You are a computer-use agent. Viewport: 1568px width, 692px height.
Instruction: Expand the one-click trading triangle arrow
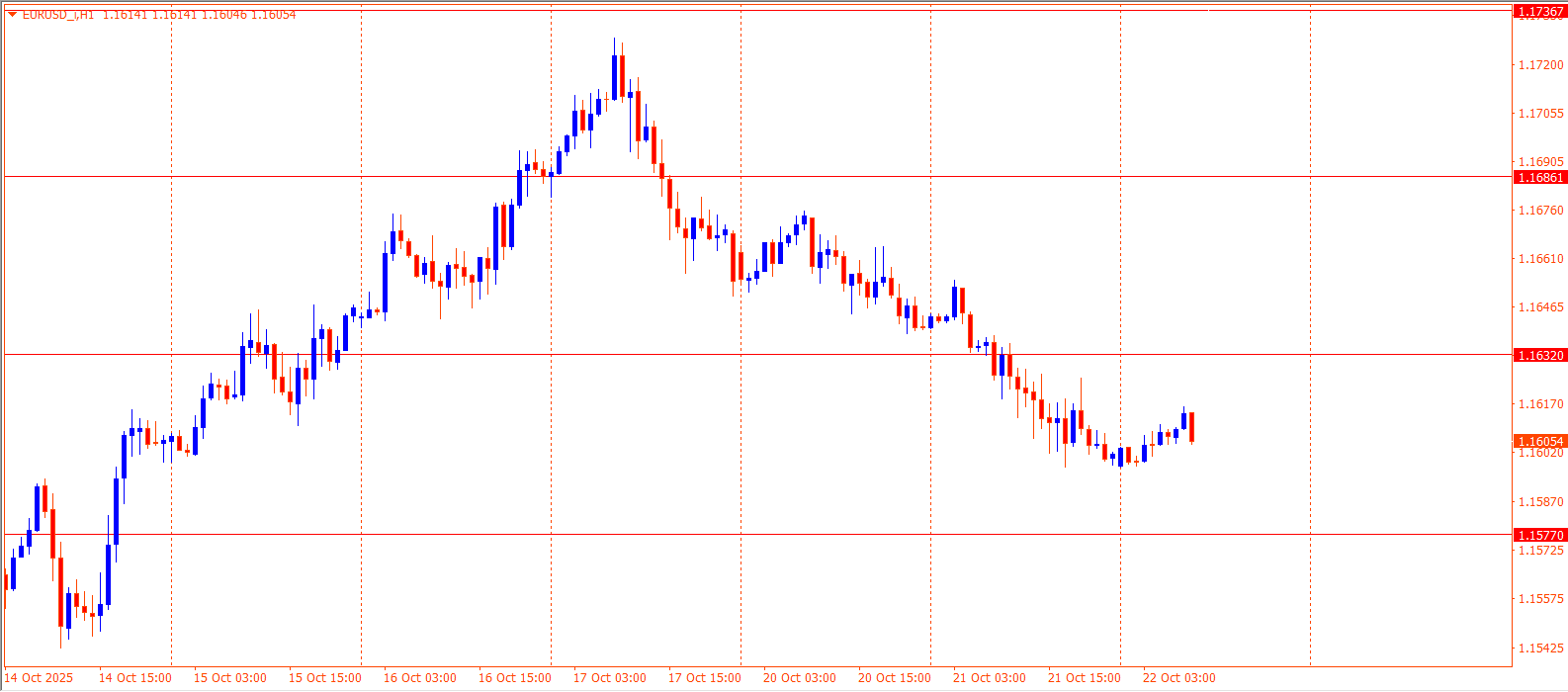coord(12,14)
